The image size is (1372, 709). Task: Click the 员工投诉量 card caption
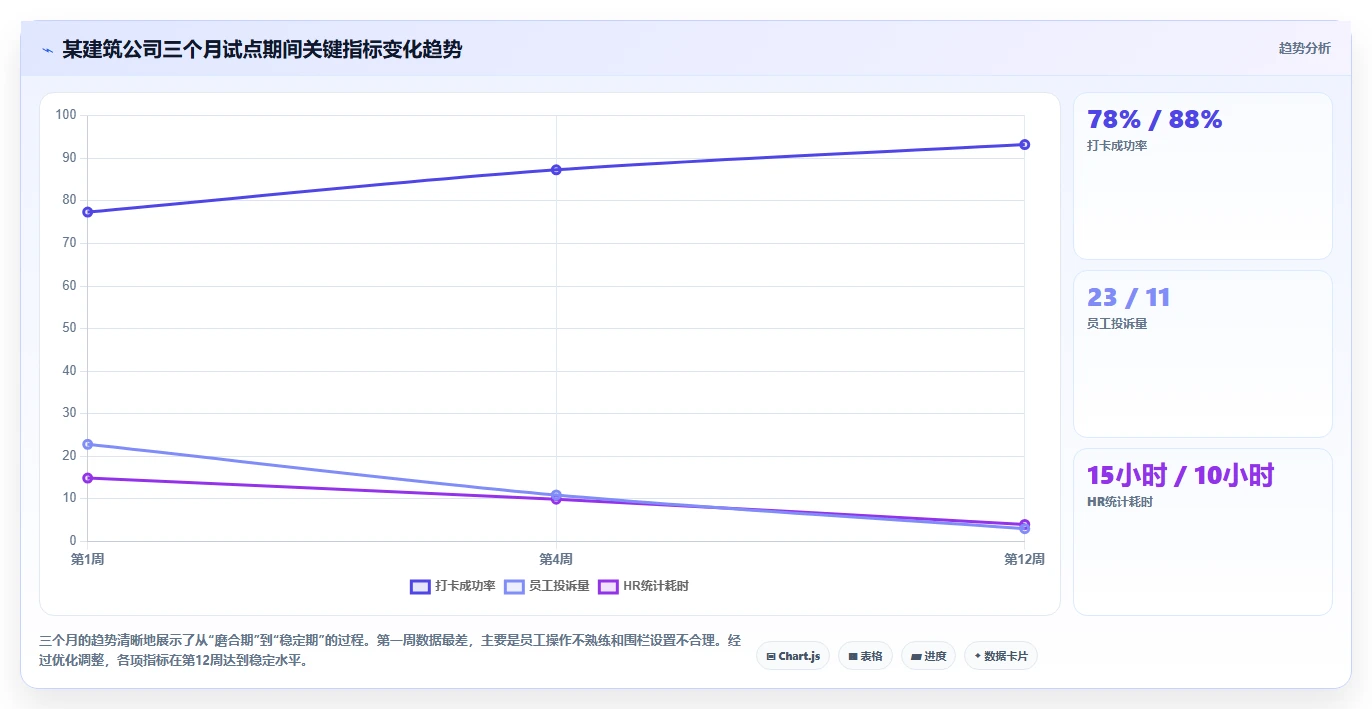pos(1117,324)
